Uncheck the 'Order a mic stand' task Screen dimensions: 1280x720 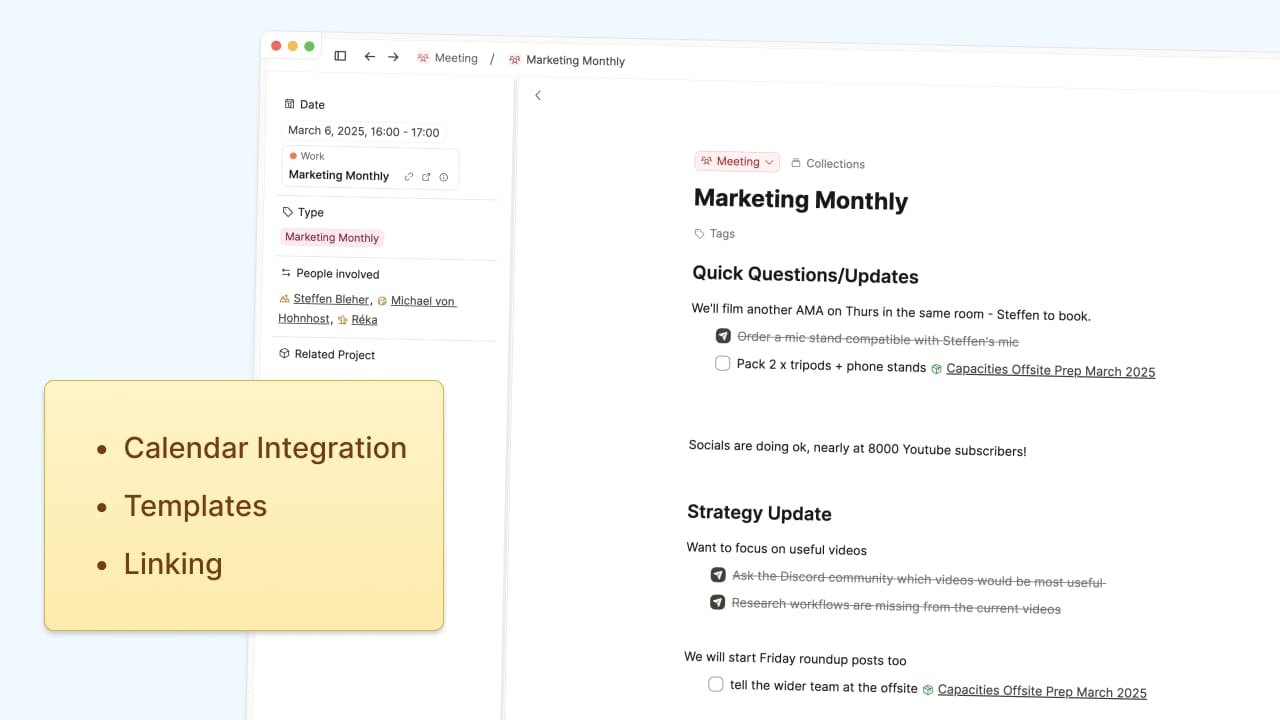723,337
